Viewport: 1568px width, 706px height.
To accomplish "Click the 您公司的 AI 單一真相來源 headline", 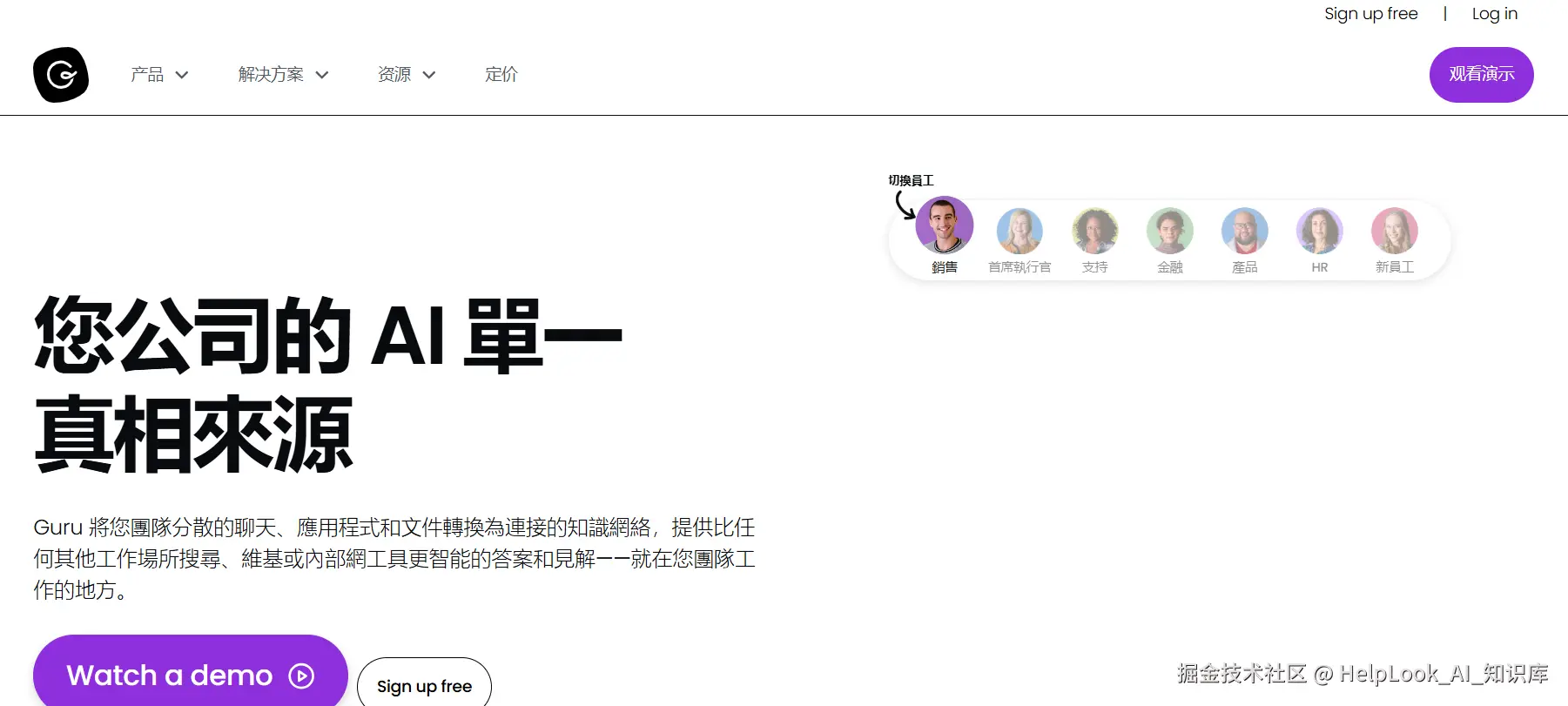I will click(x=328, y=384).
